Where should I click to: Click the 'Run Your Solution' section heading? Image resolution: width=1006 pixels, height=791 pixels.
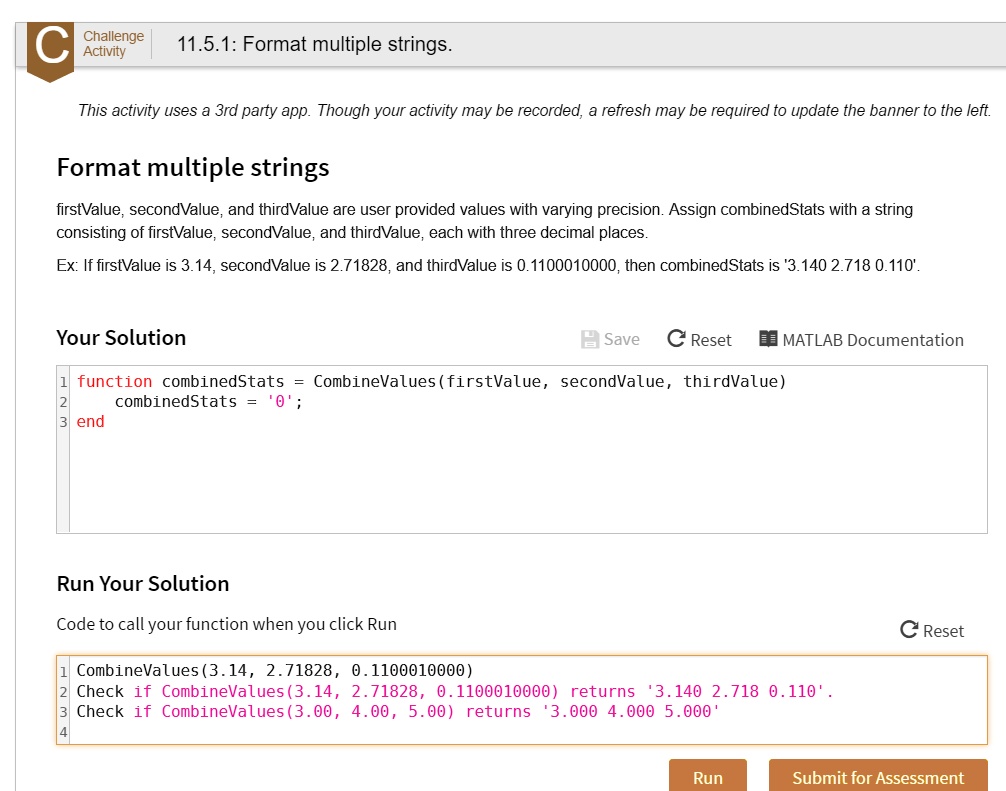[143, 584]
